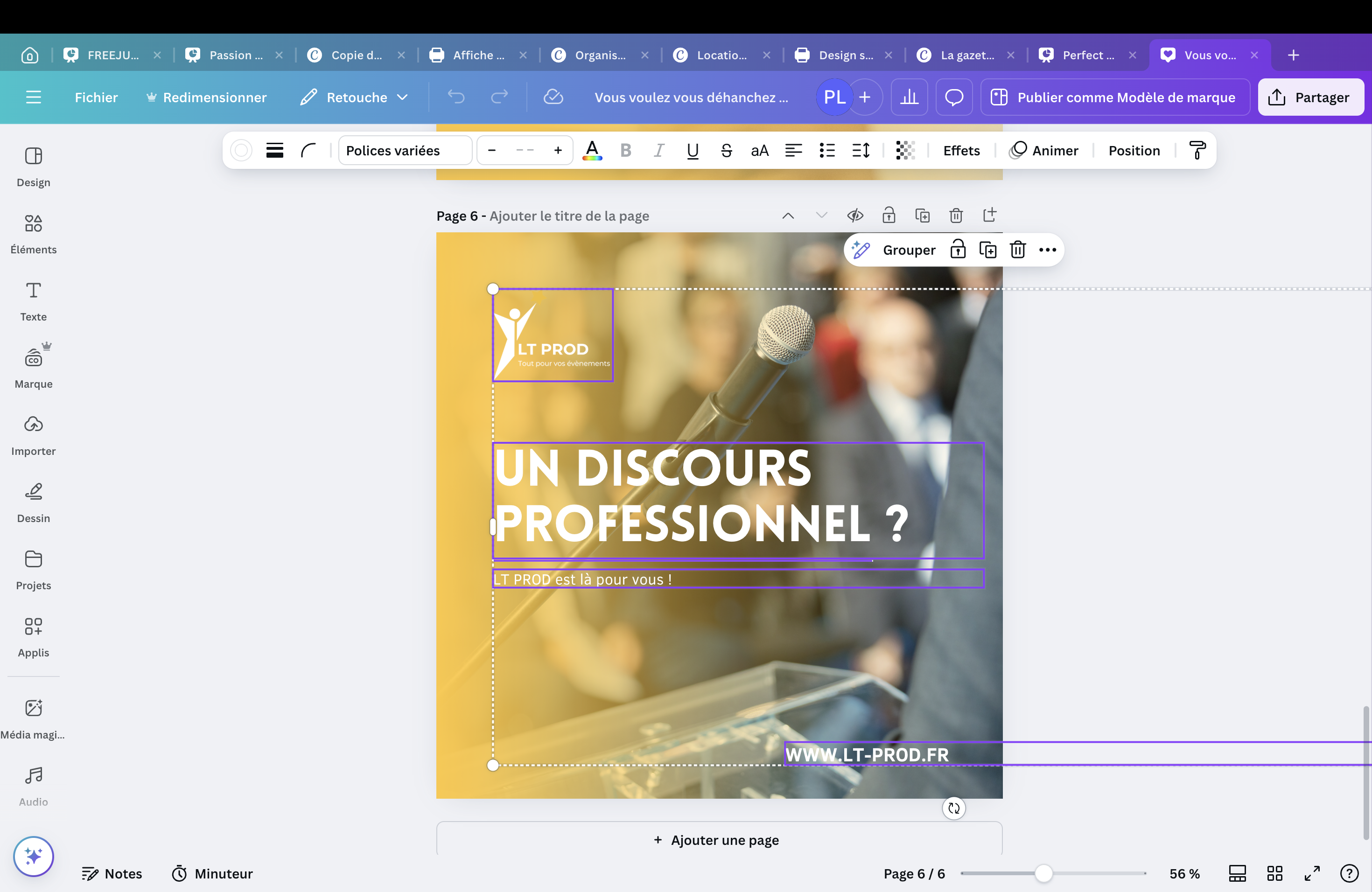Delete page 6 with trash icon

pos(956,216)
